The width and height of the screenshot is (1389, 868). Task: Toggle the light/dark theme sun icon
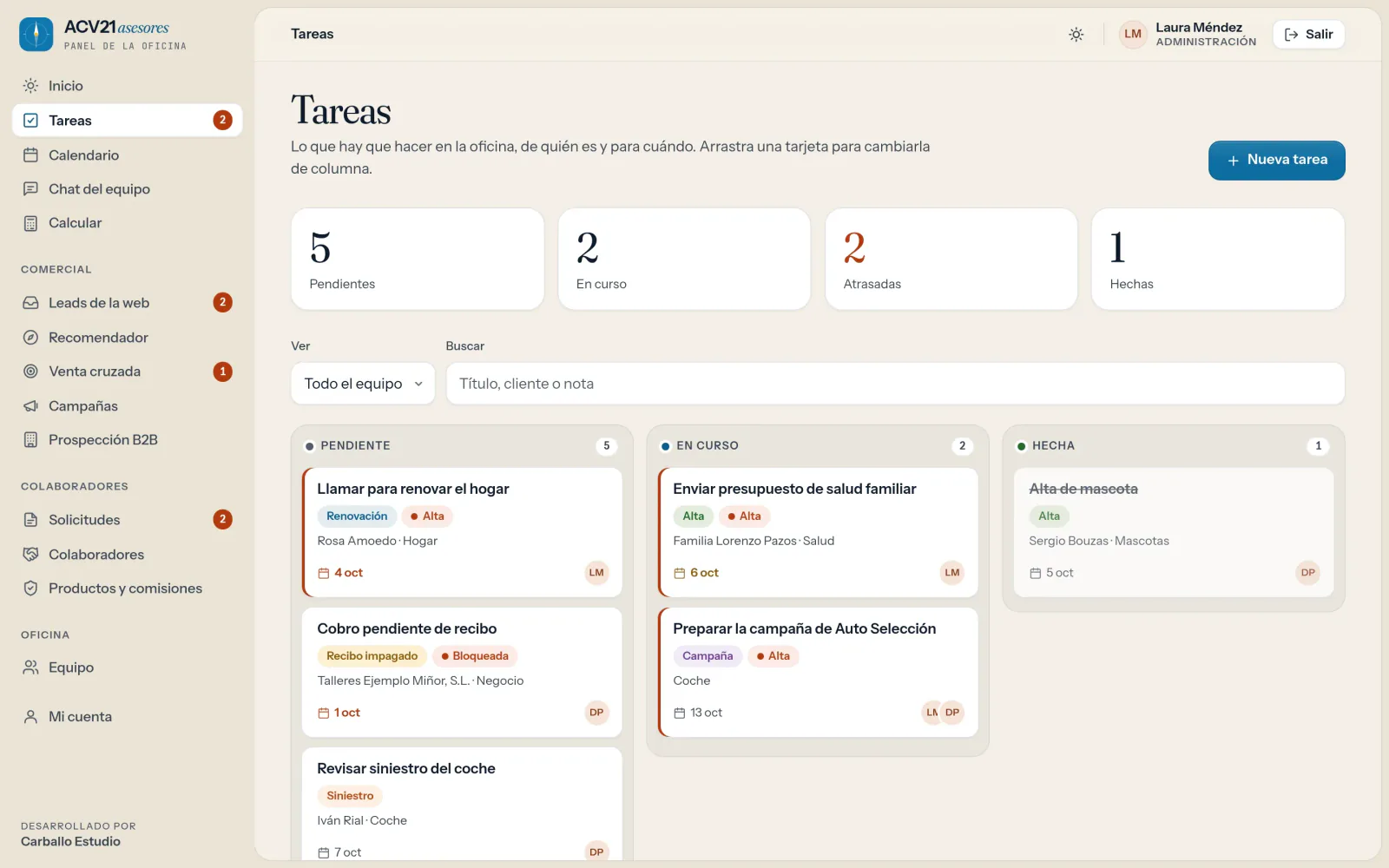[x=1076, y=35]
